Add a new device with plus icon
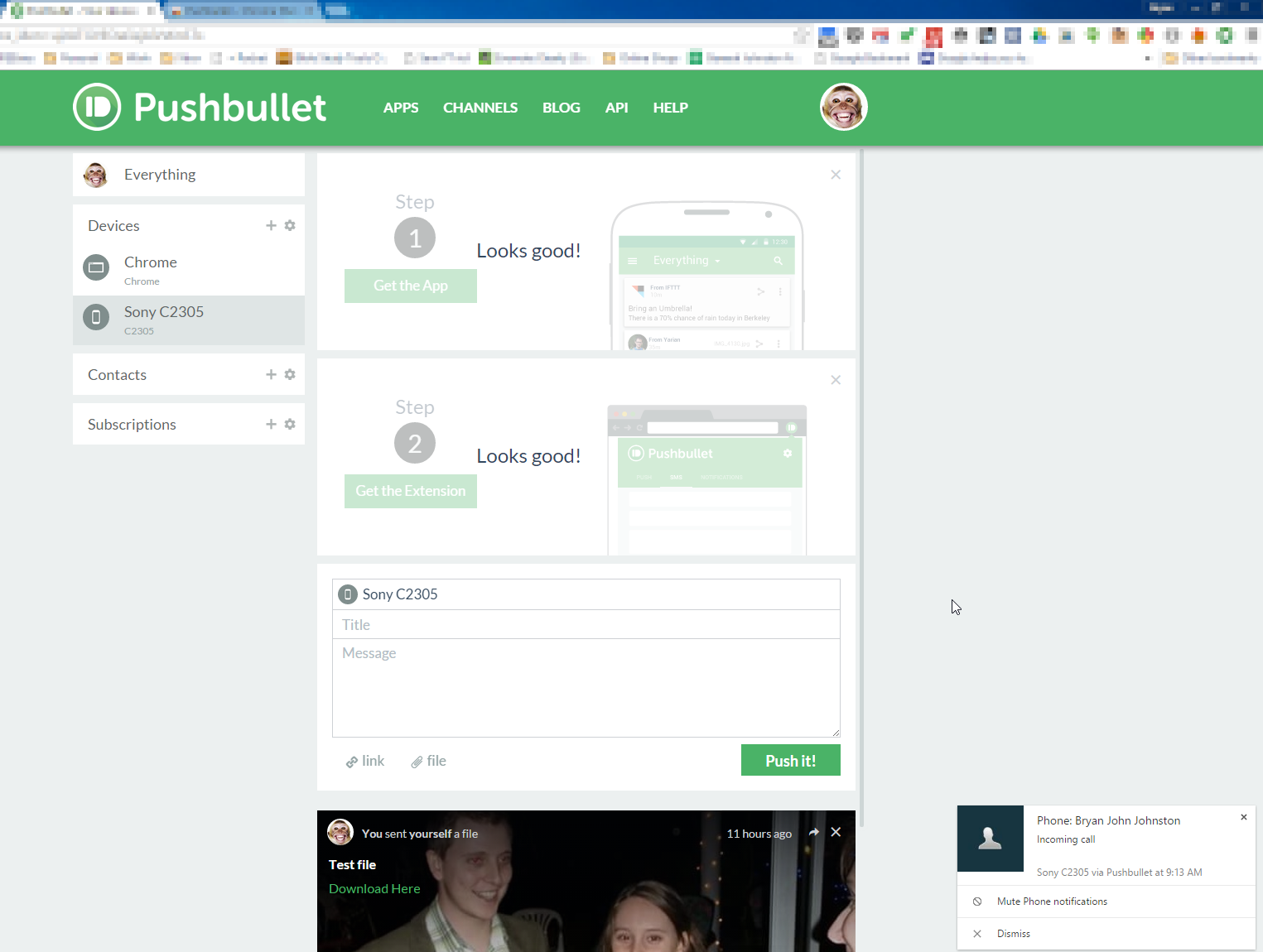The image size is (1263, 952). (271, 225)
